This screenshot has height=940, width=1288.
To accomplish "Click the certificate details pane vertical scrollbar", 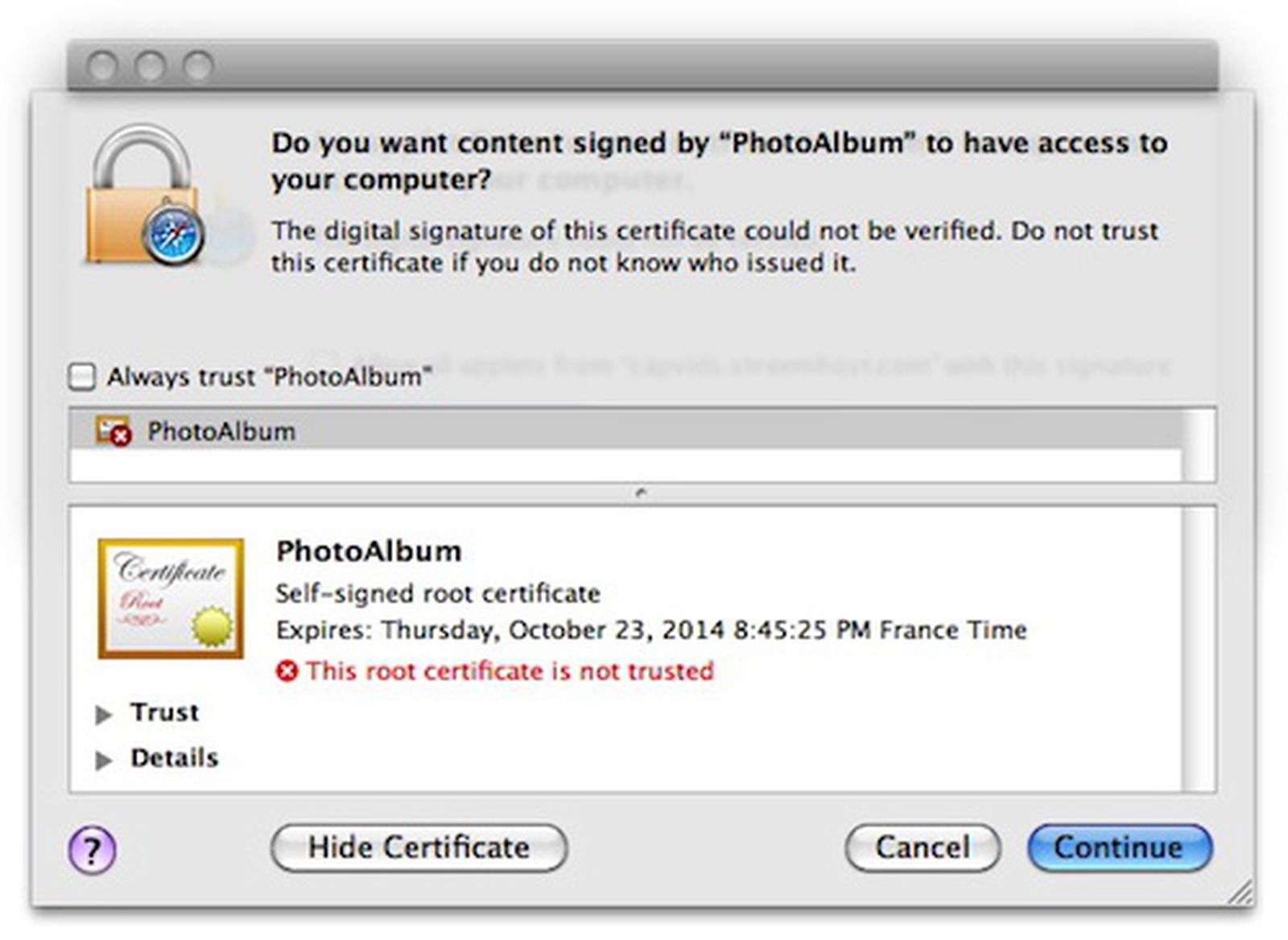I will pos(1199,648).
